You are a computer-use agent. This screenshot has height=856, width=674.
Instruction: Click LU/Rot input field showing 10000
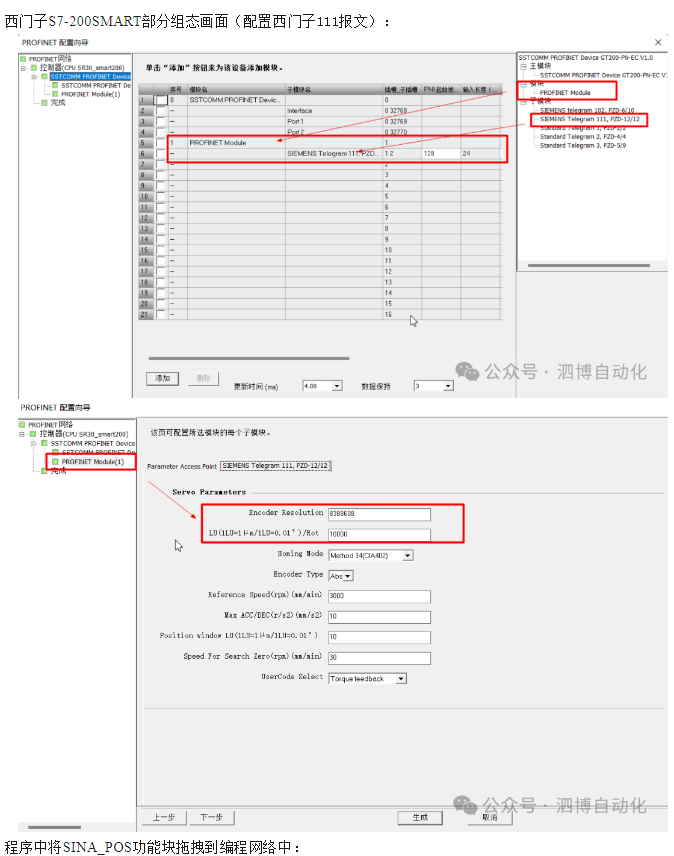coord(379,534)
